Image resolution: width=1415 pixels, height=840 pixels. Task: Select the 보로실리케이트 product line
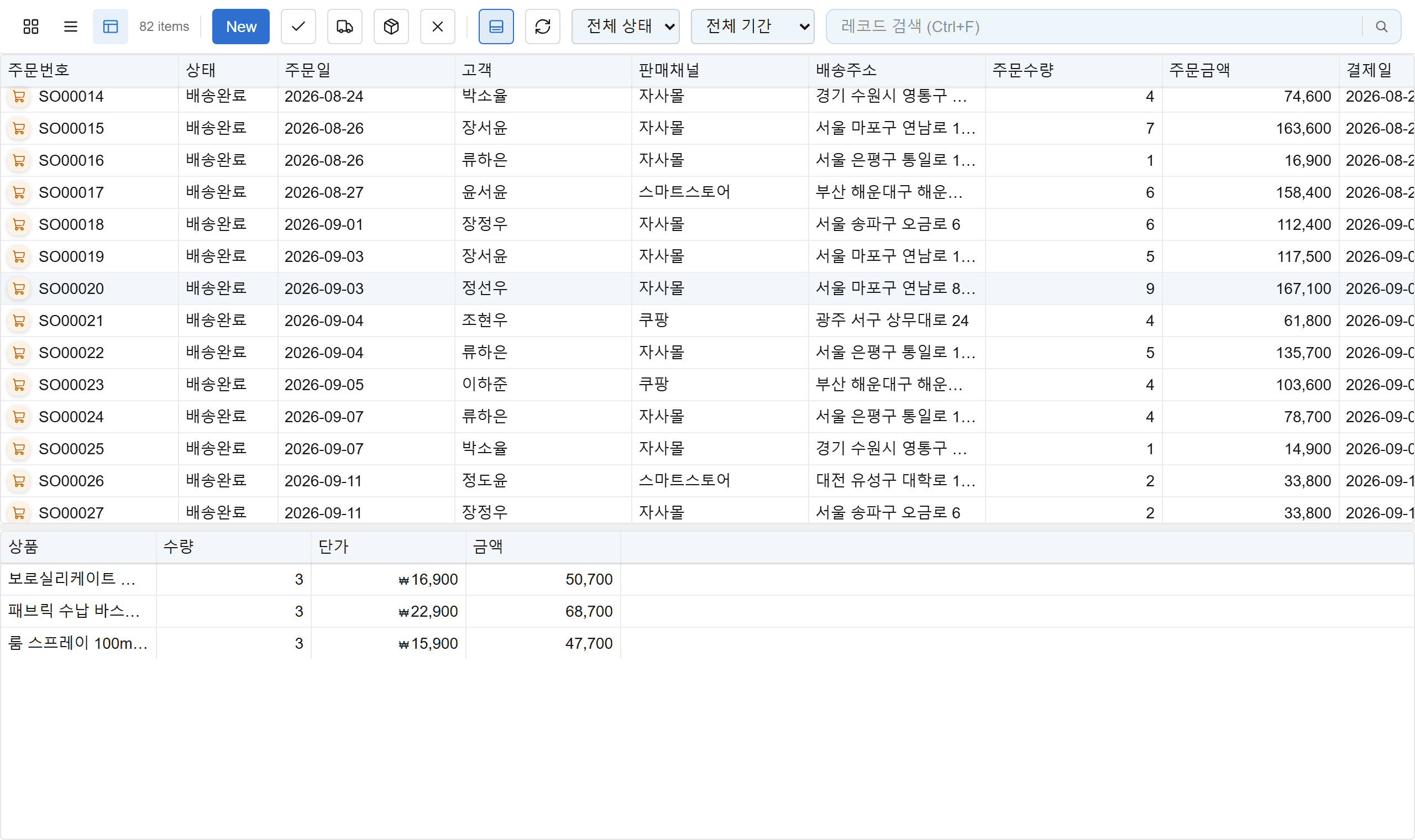707,579
